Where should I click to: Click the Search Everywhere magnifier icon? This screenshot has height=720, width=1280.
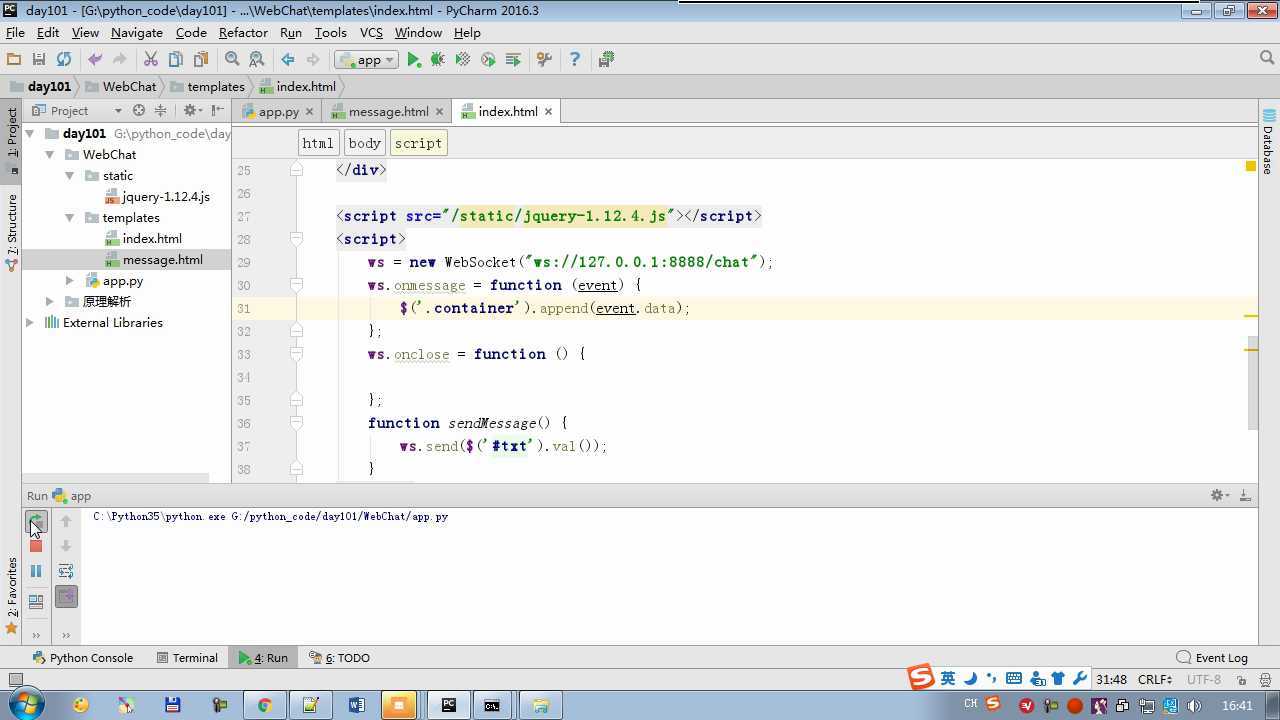coord(1266,59)
